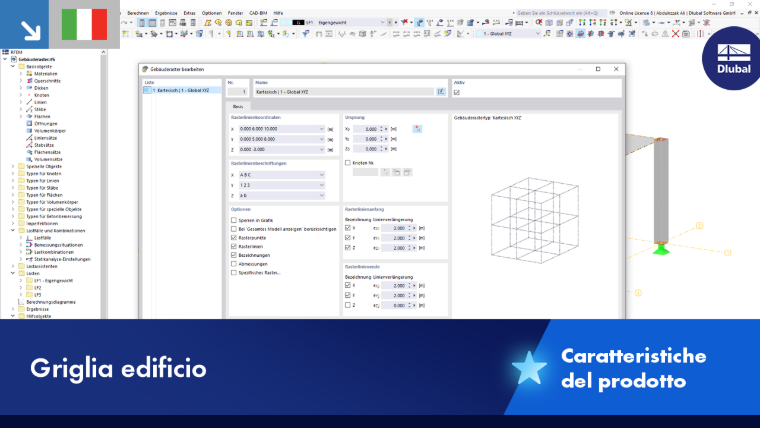Click the pick origin point icon next to Xo
Screen dimensions: 760x428
point(417,129)
